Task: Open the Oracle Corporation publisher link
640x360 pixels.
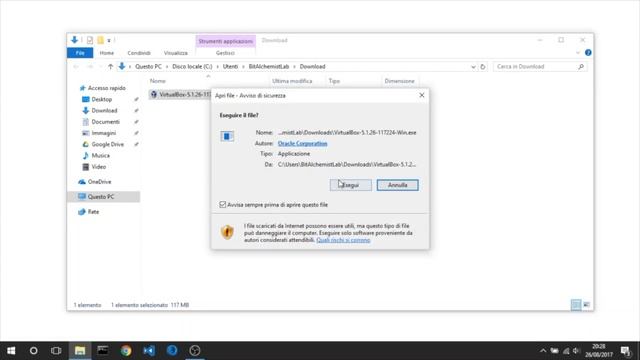Action: tap(302, 143)
